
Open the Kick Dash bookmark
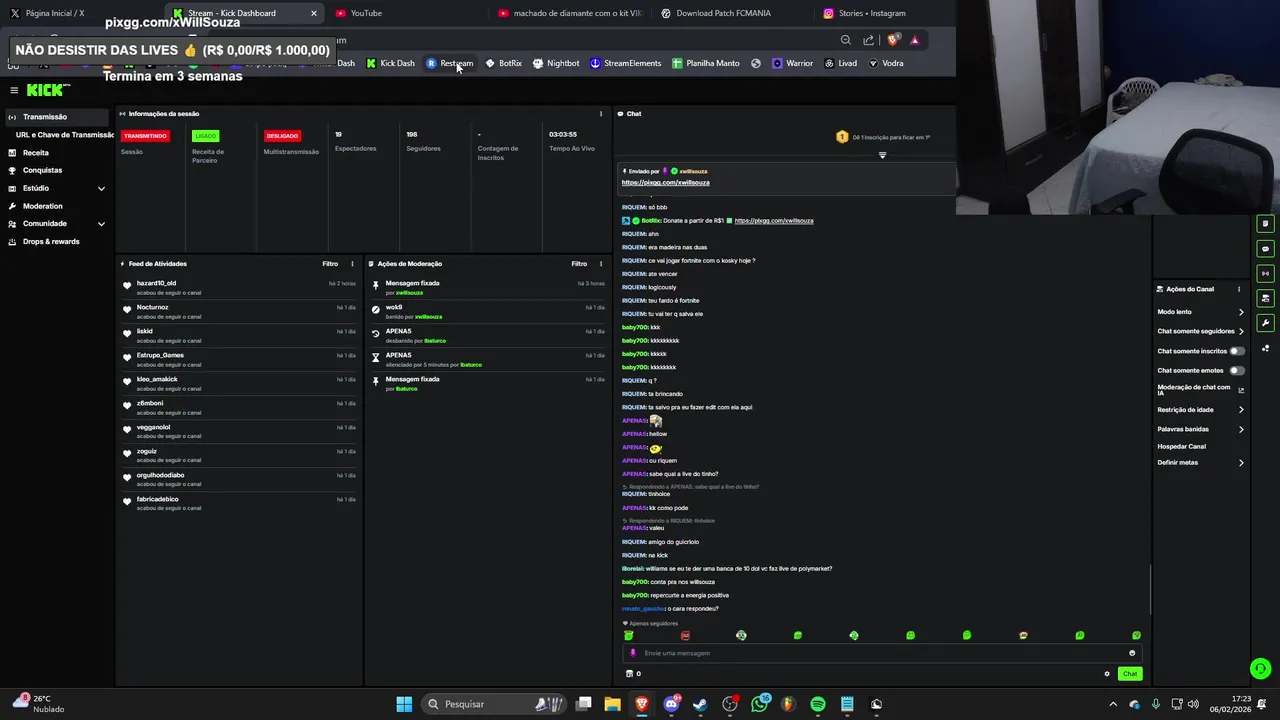(x=390, y=63)
